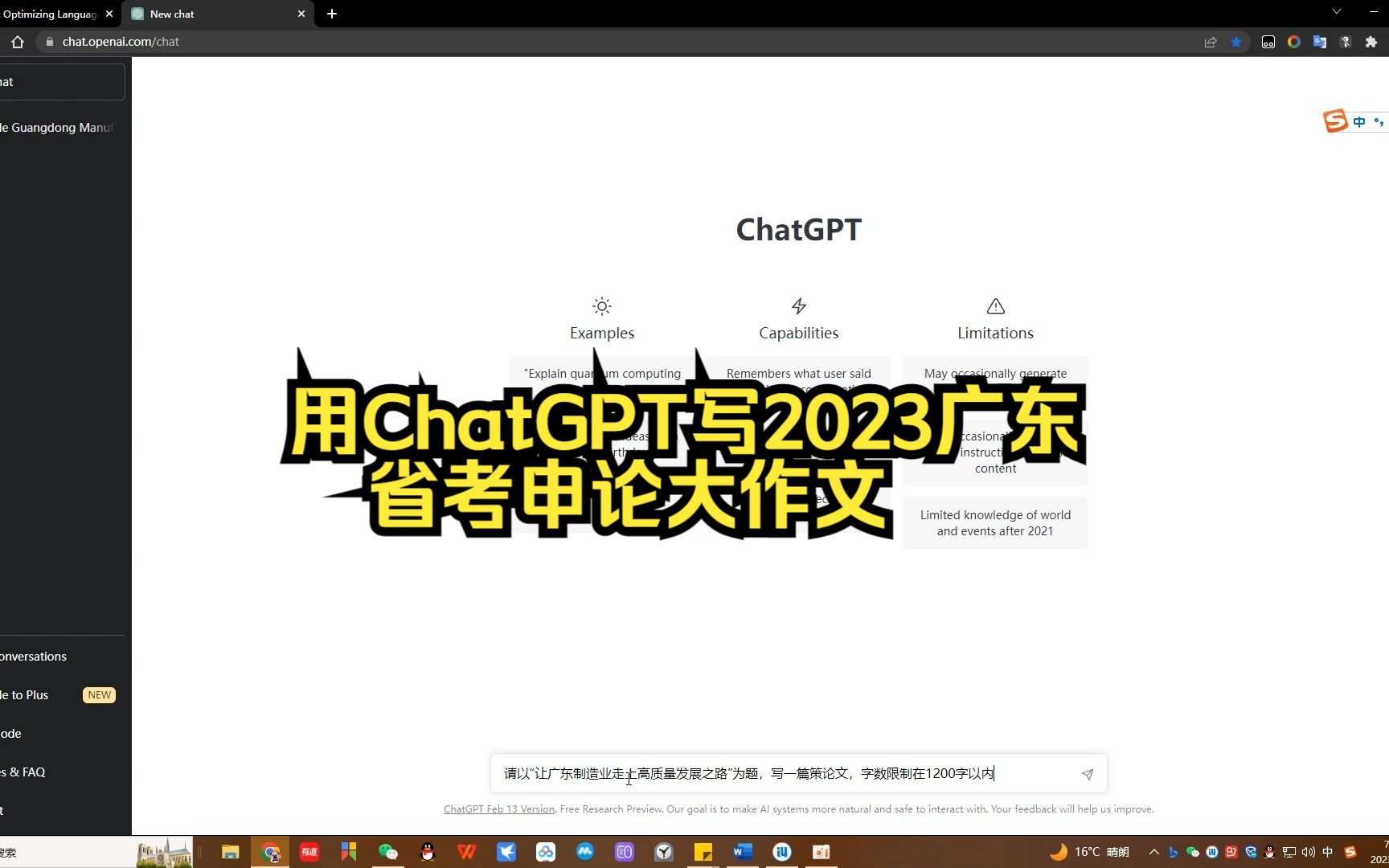Click the Capabilities lightning bolt icon
The image size is (1389, 868).
pyautogui.click(x=798, y=306)
